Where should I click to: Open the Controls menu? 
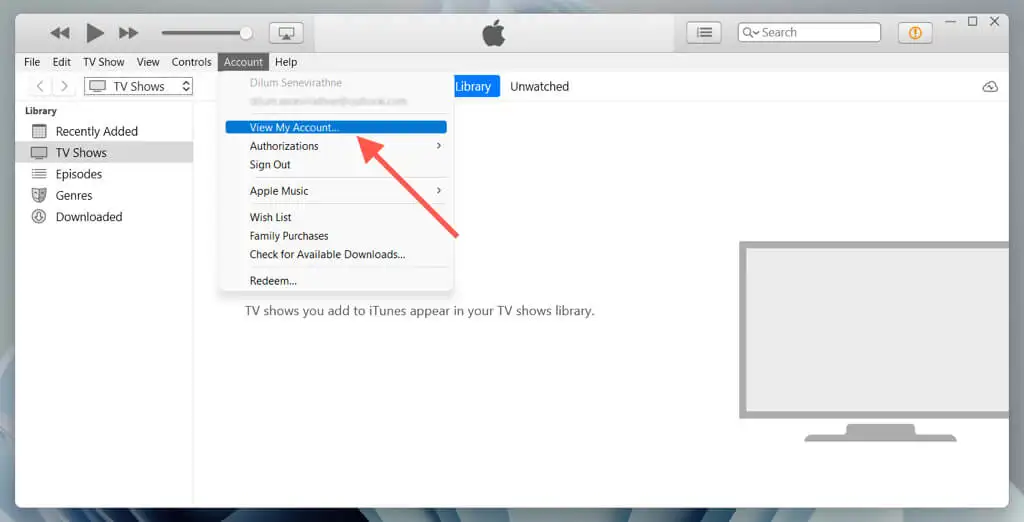[191, 62]
